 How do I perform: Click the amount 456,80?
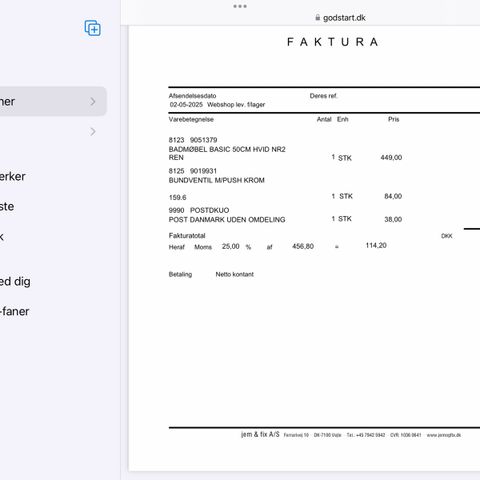303,246
